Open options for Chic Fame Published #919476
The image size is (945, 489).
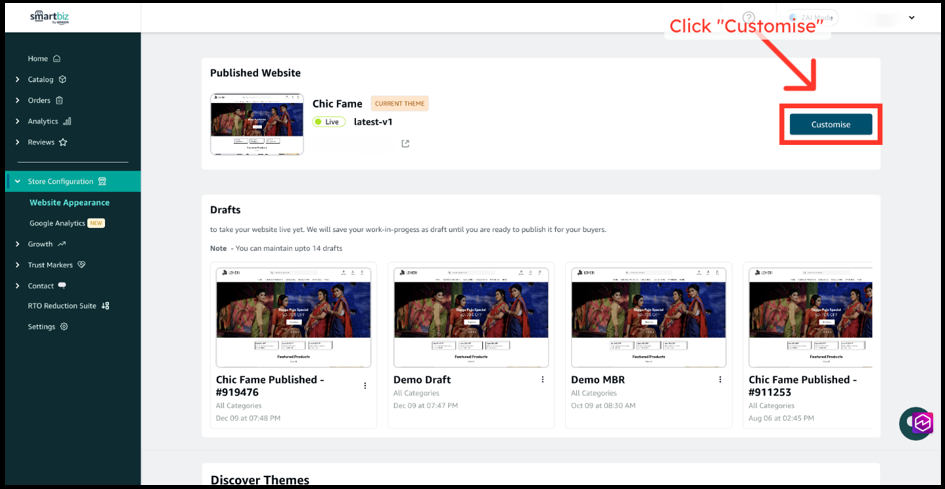pos(365,385)
